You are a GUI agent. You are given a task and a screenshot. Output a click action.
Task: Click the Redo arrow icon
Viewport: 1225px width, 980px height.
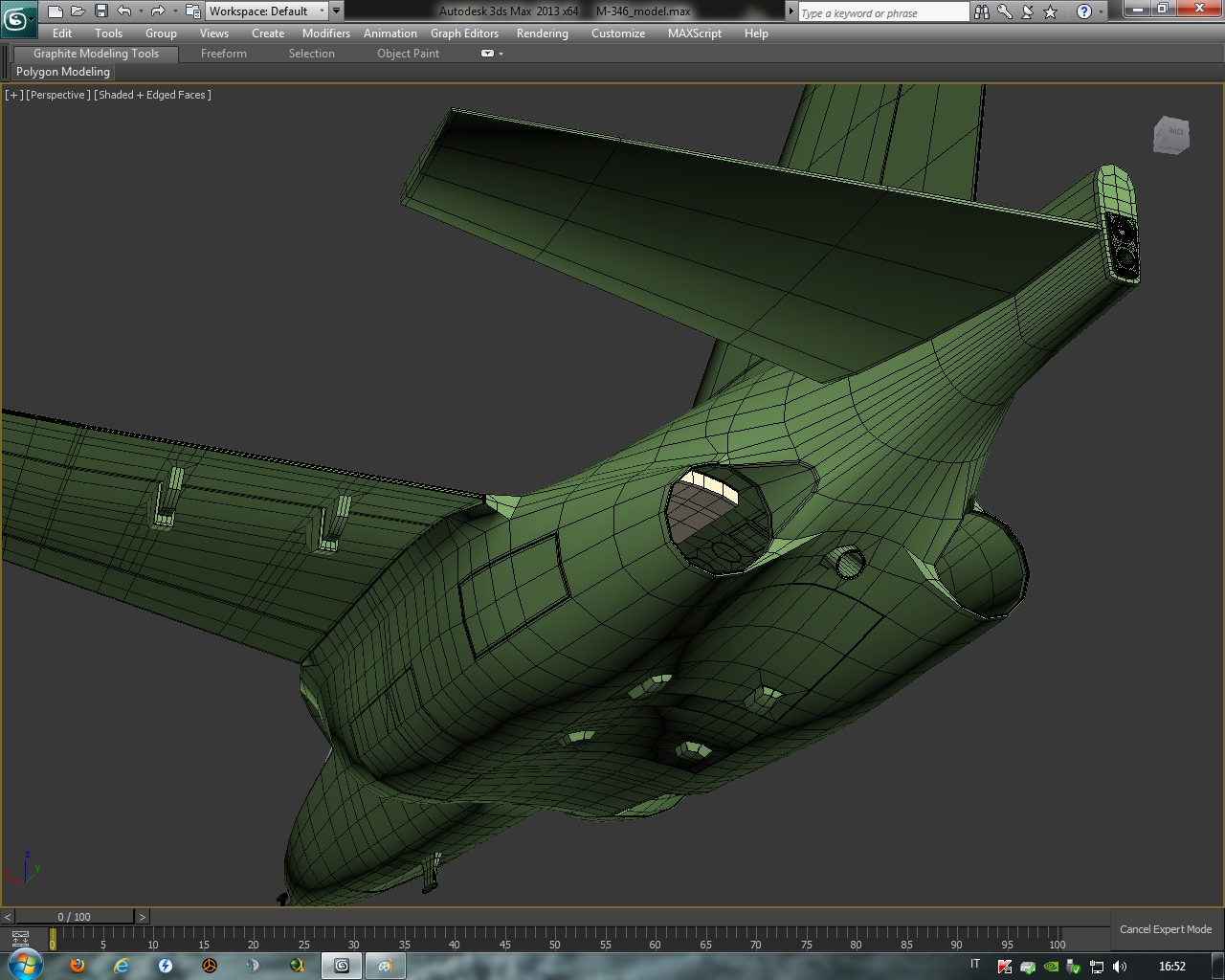pos(158,11)
